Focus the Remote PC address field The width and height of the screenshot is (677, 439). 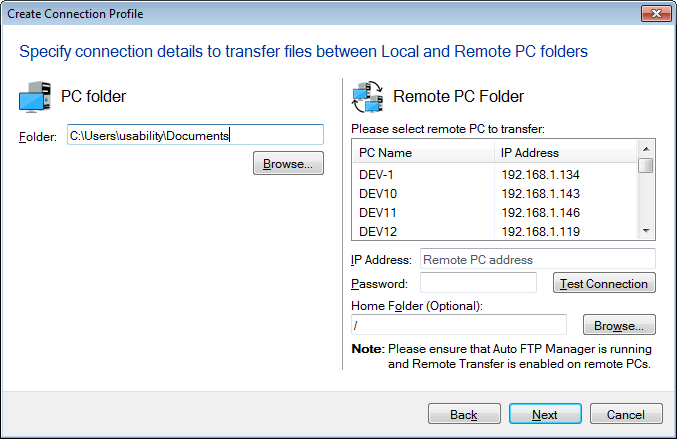click(538, 259)
